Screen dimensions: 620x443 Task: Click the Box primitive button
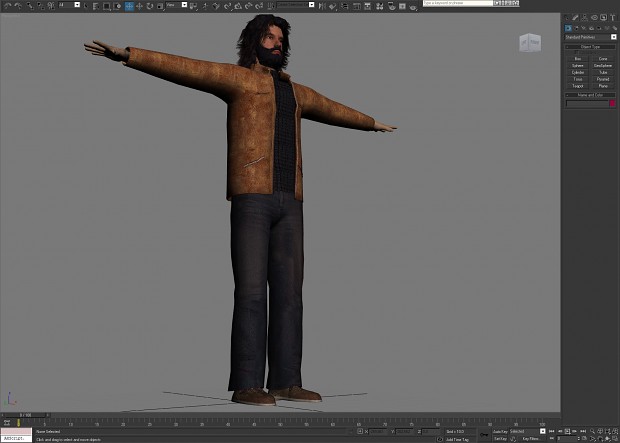[x=578, y=59]
